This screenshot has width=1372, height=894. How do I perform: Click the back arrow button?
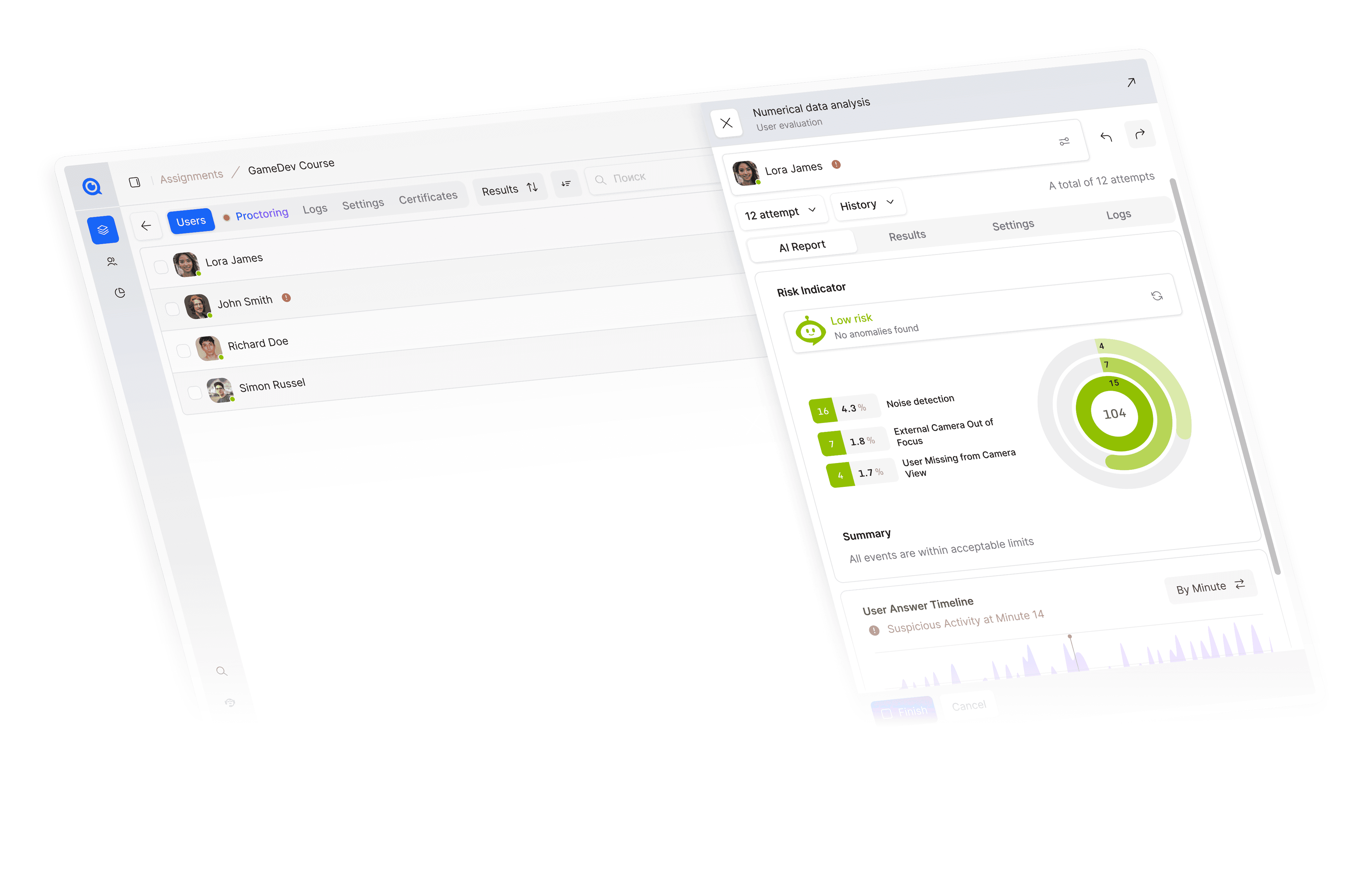pos(146,226)
